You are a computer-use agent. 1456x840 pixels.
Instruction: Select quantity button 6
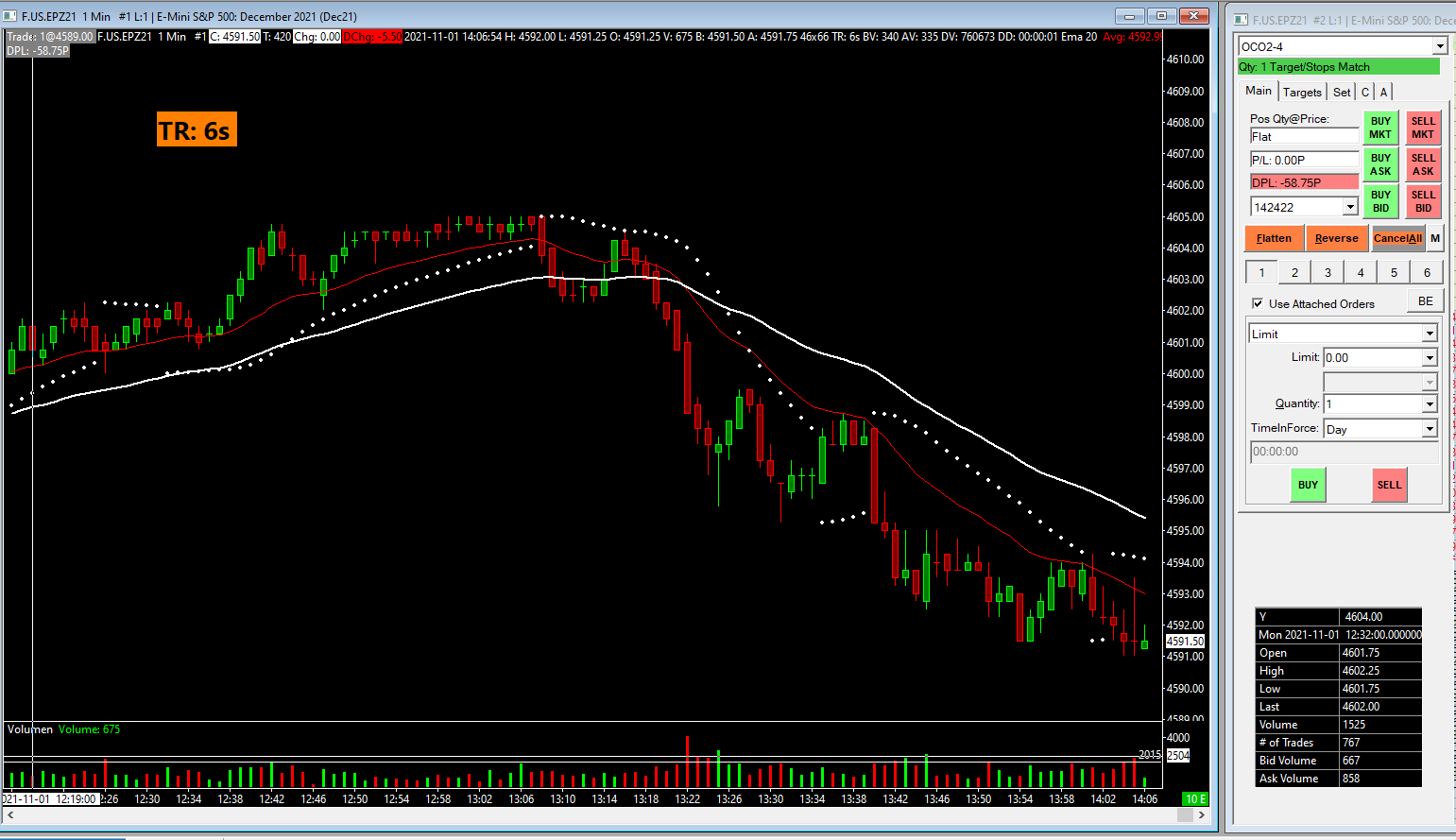[x=1427, y=272]
